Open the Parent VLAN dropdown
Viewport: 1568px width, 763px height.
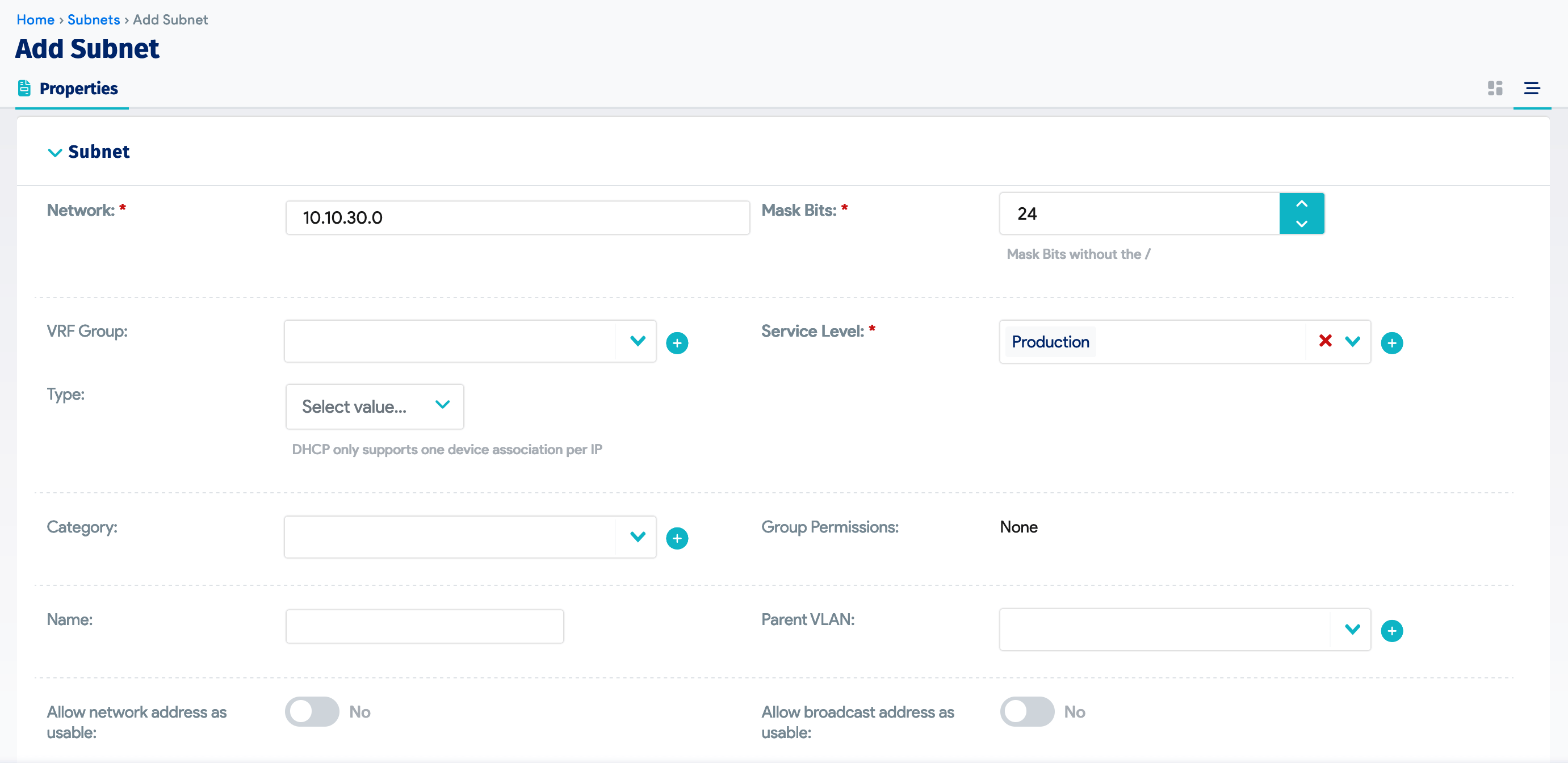(x=1352, y=630)
